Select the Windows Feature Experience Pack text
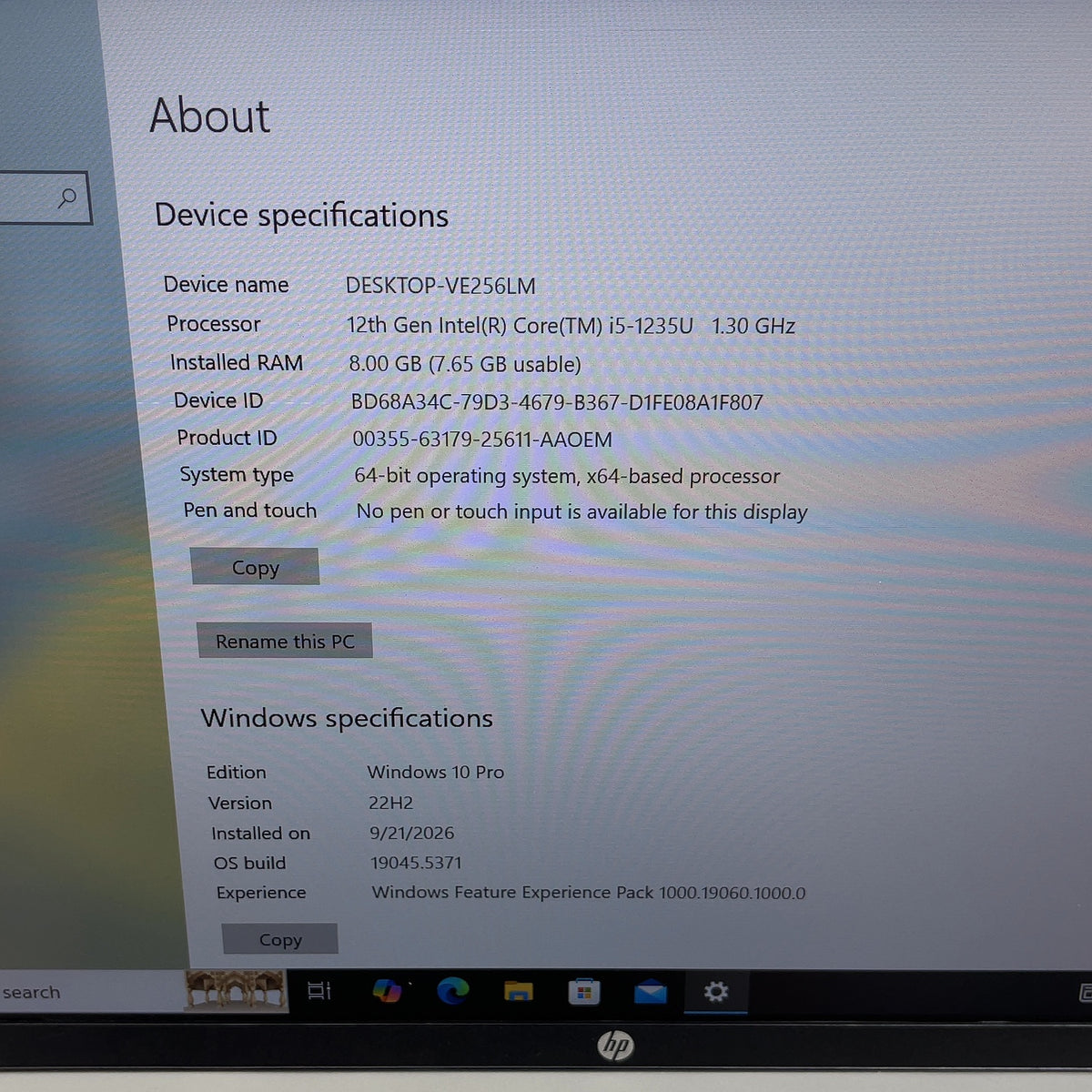Viewport: 1092px width, 1092px height. coord(589,893)
